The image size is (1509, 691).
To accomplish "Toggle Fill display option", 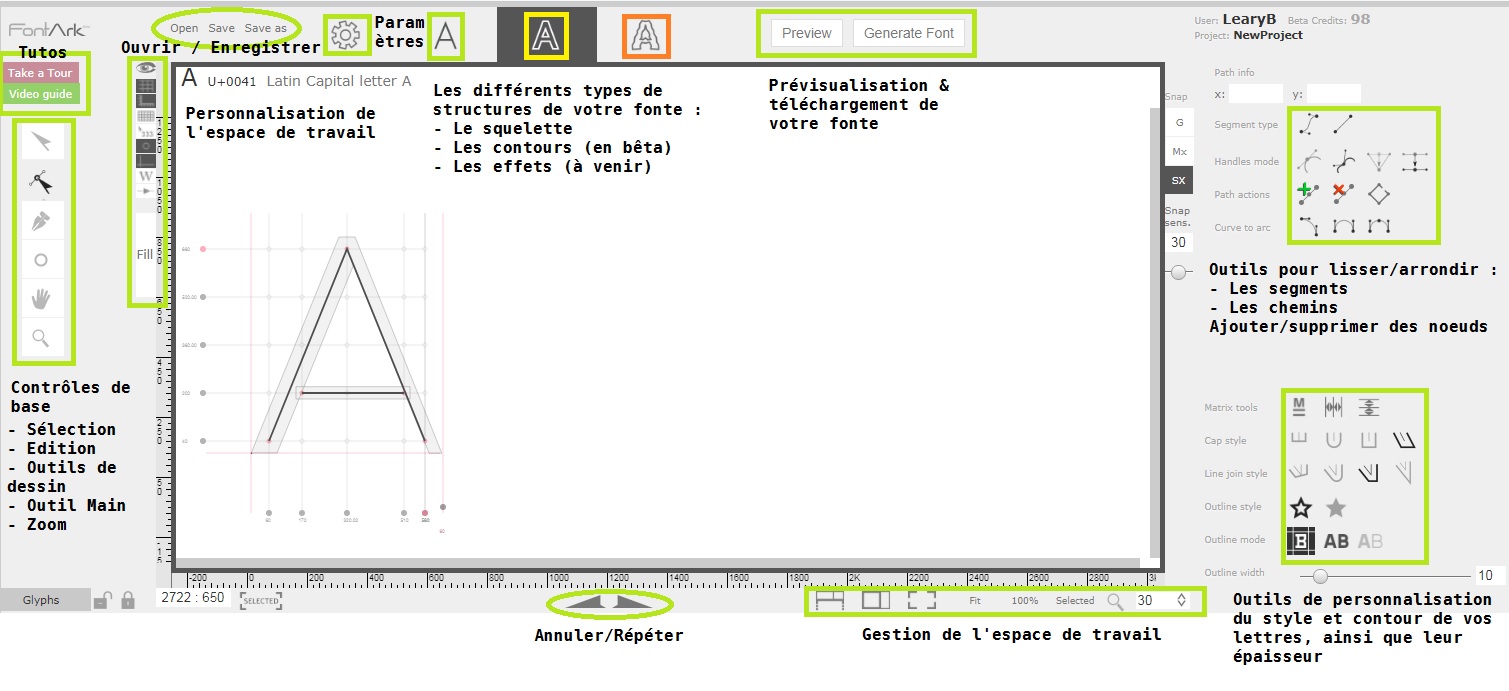I will point(146,254).
